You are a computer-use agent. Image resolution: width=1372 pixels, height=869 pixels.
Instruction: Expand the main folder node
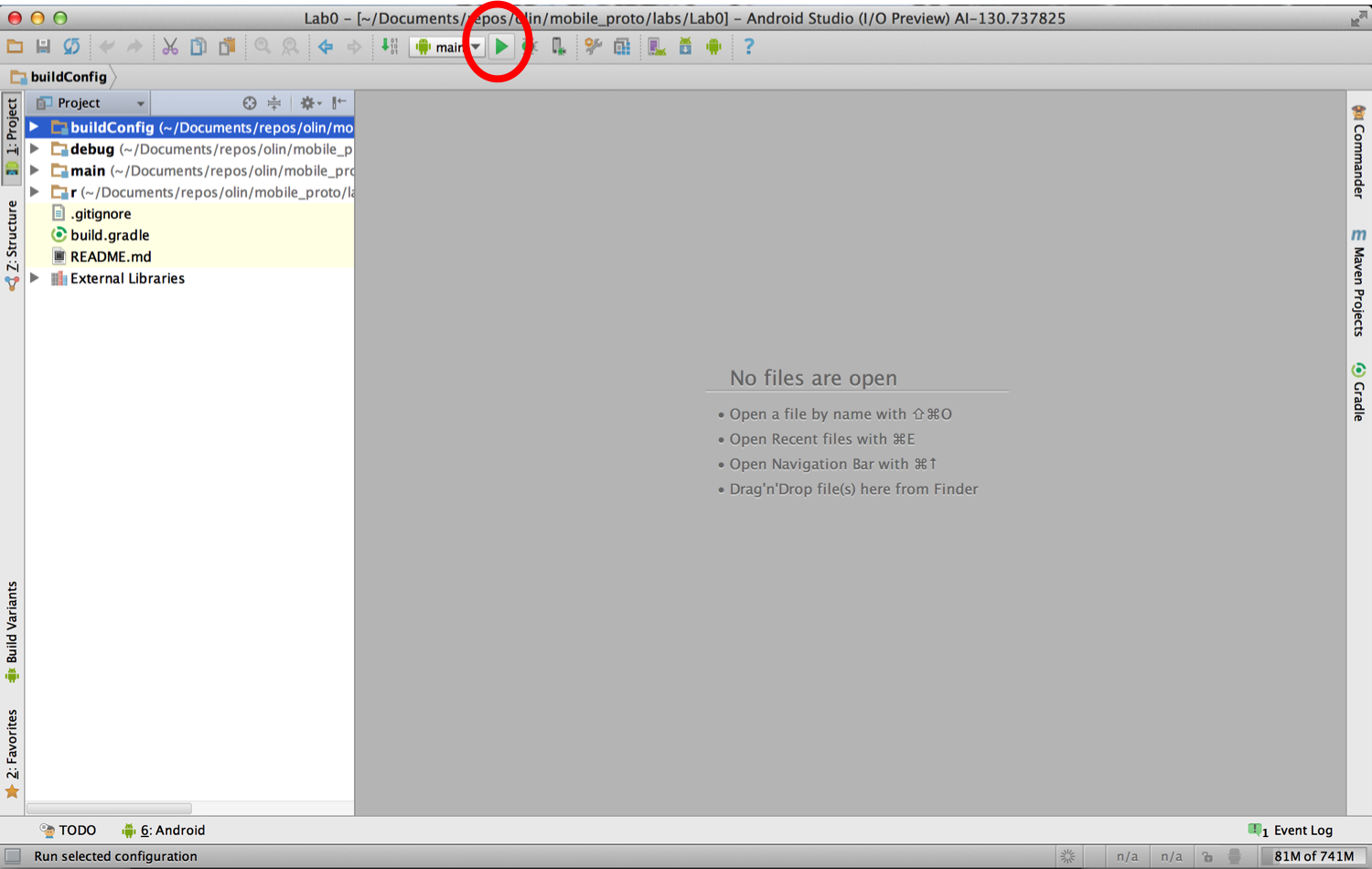coord(34,170)
